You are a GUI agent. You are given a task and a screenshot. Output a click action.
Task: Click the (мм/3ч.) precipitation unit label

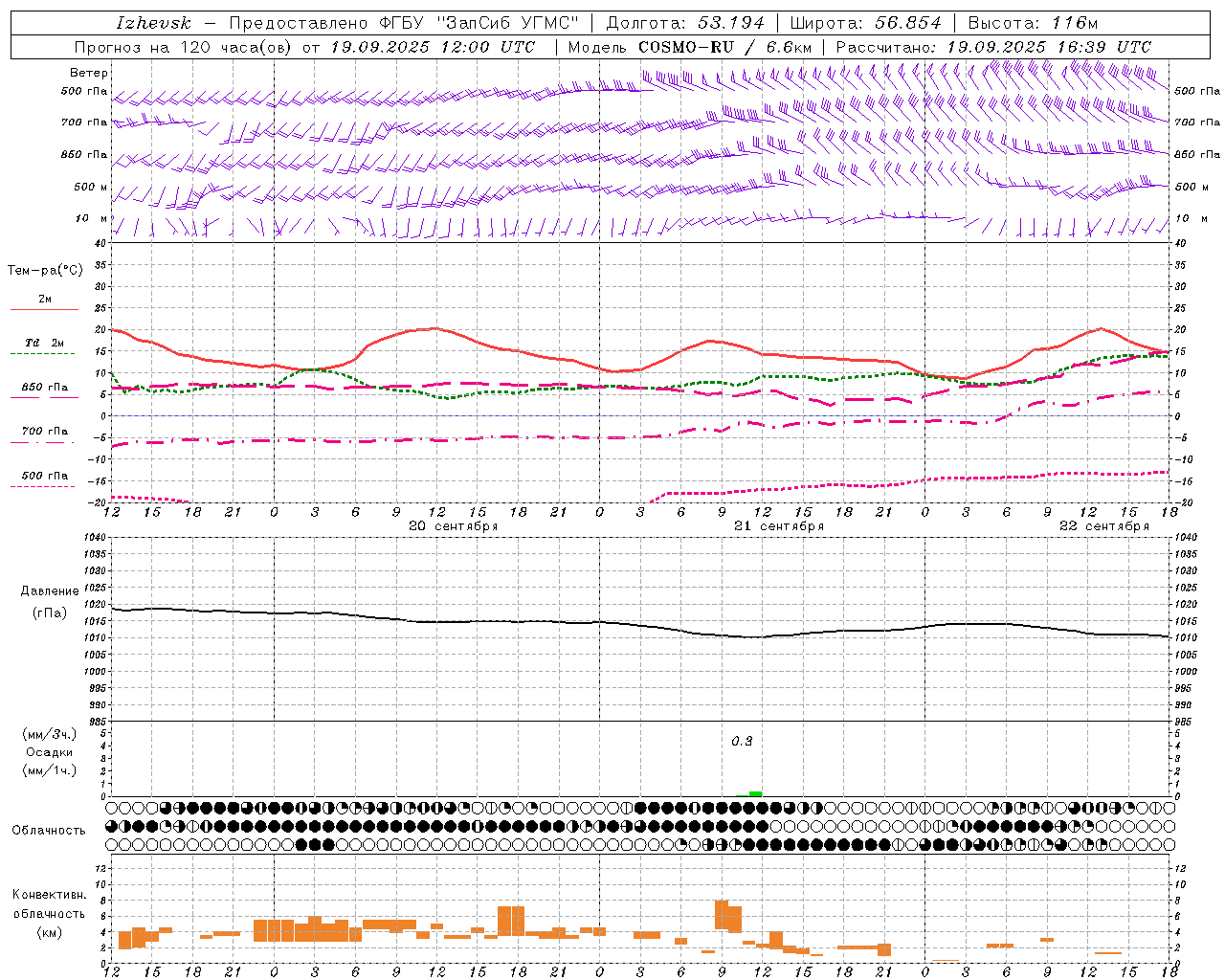(x=50, y=734)
